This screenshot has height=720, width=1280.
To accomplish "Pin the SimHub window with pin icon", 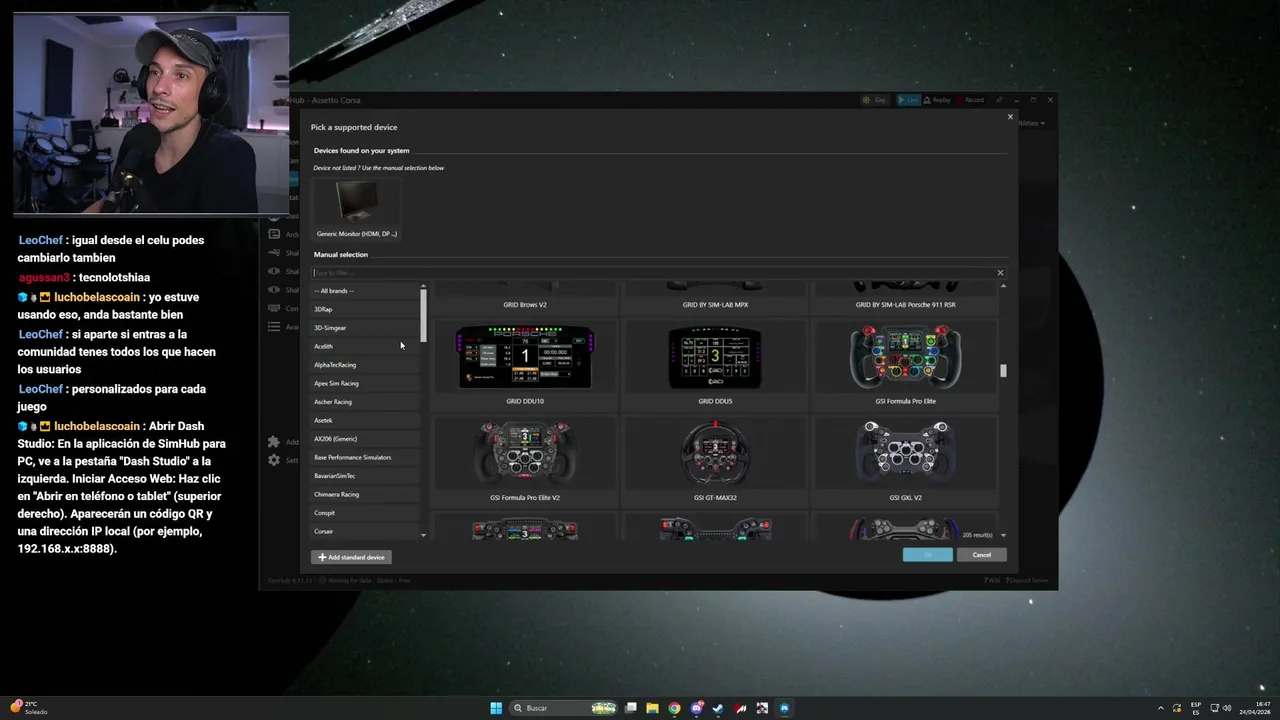I will 999,100.
